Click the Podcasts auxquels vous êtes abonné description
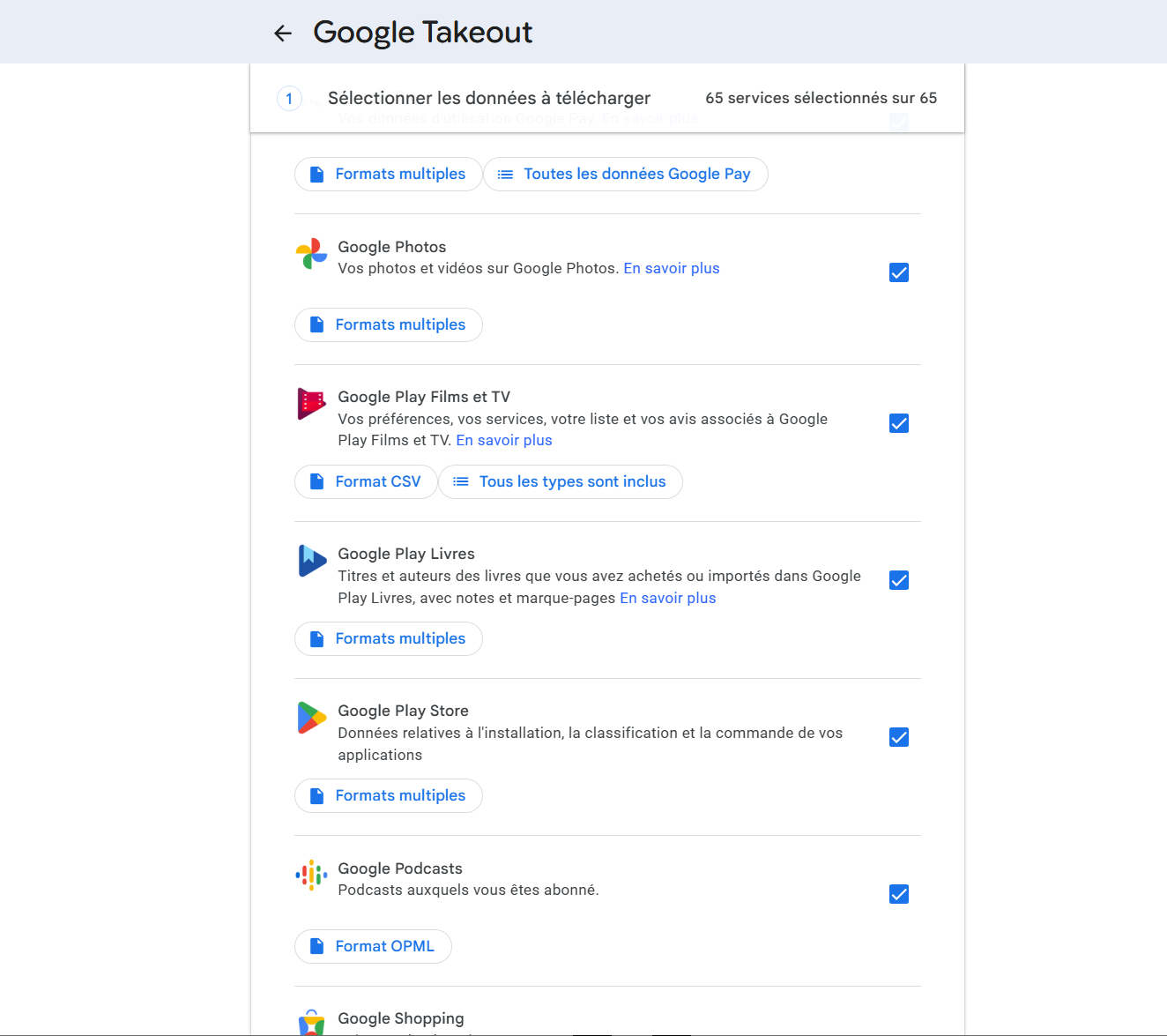Image resolution: width=1167 pixels, height=1036 pixels. pos(469,890)
